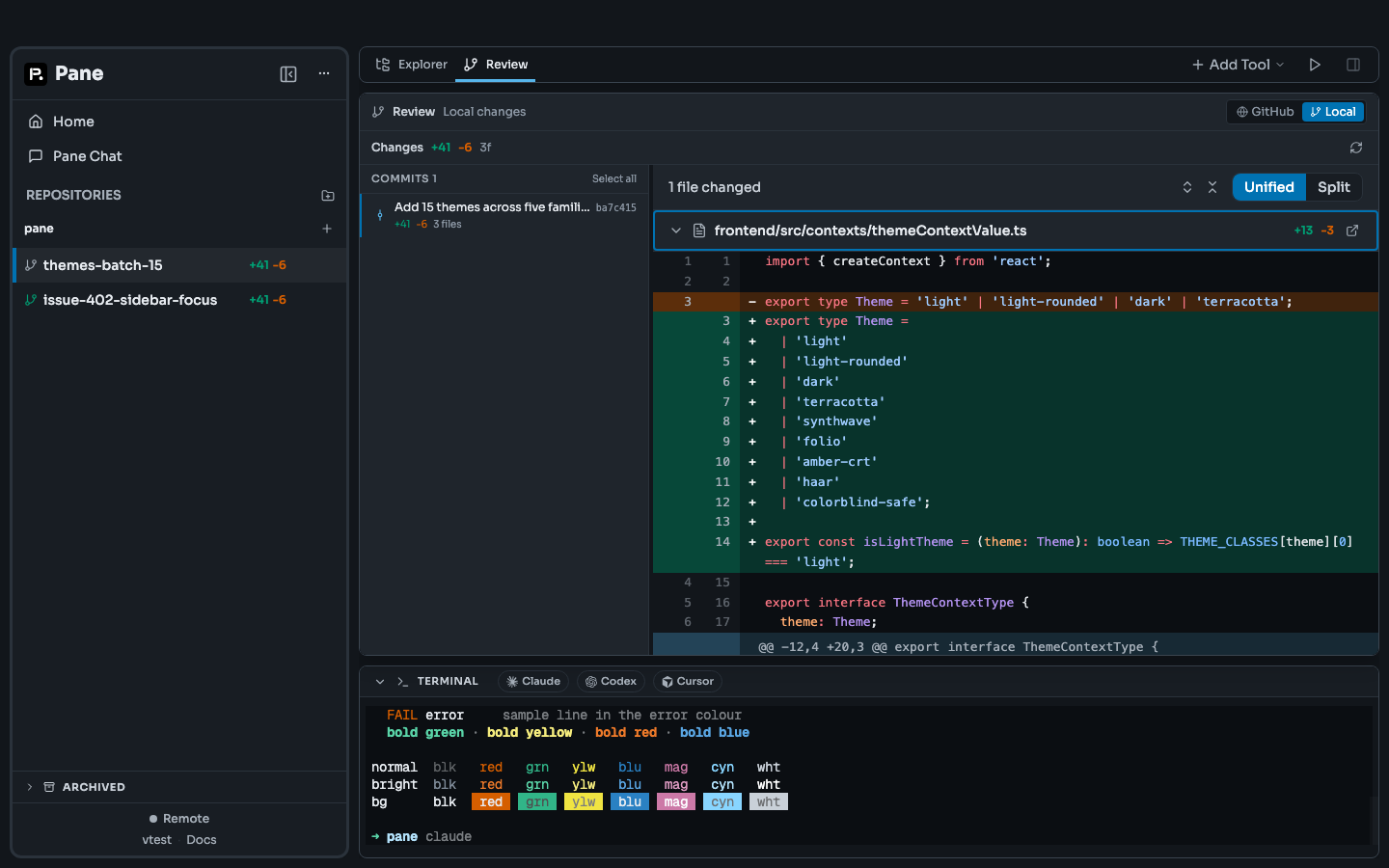Refresh the changes list

pos(1356,148)
